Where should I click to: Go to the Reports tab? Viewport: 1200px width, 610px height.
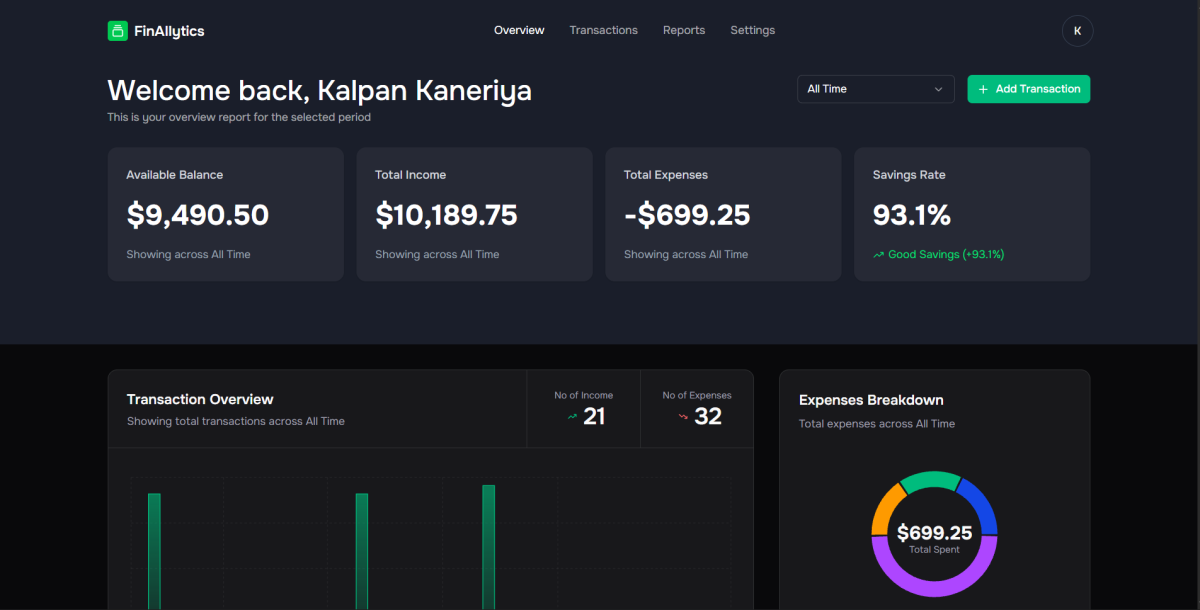pos(684,30)
